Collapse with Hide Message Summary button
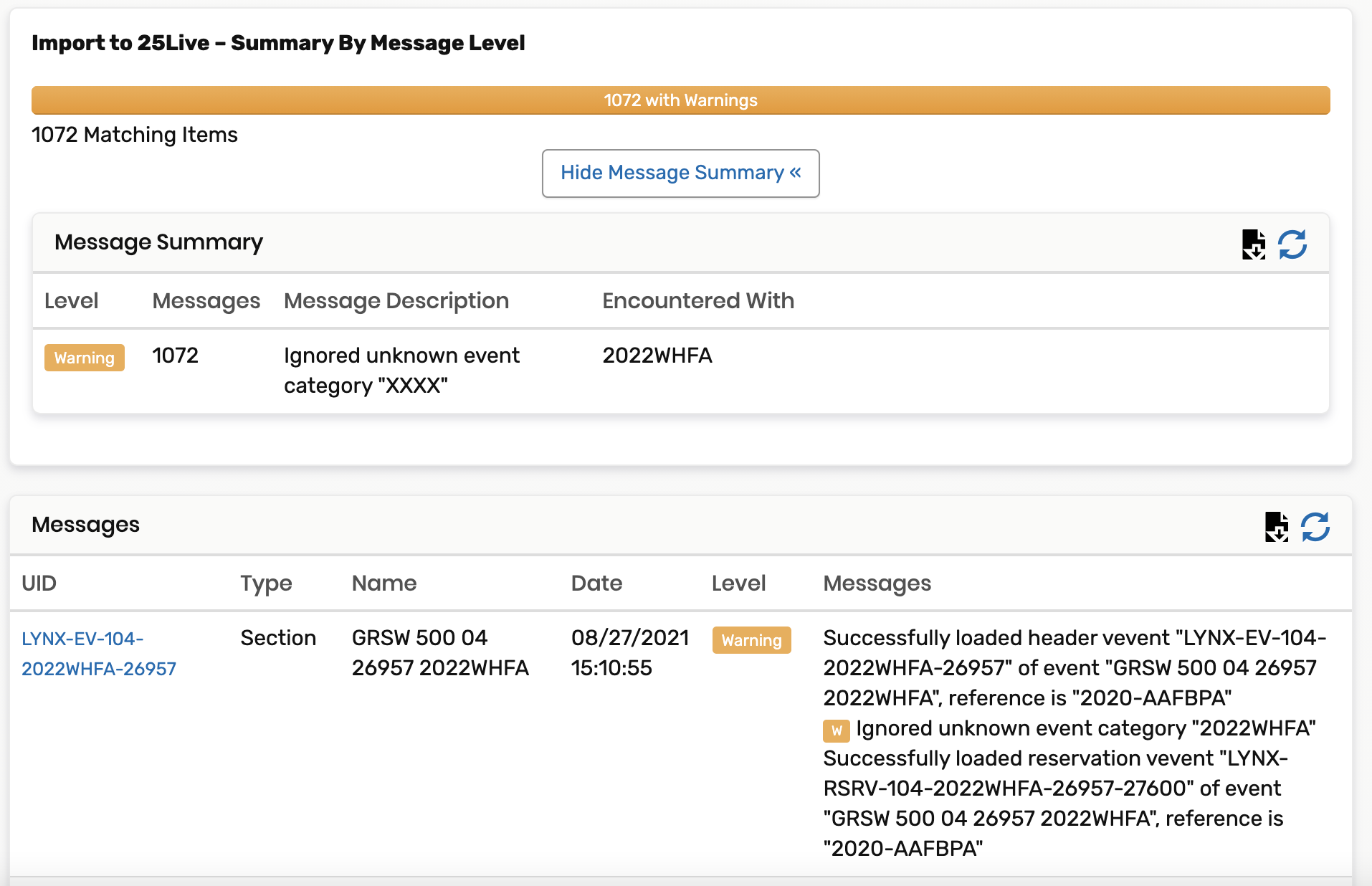1372x886 pixels. [680, 173]
